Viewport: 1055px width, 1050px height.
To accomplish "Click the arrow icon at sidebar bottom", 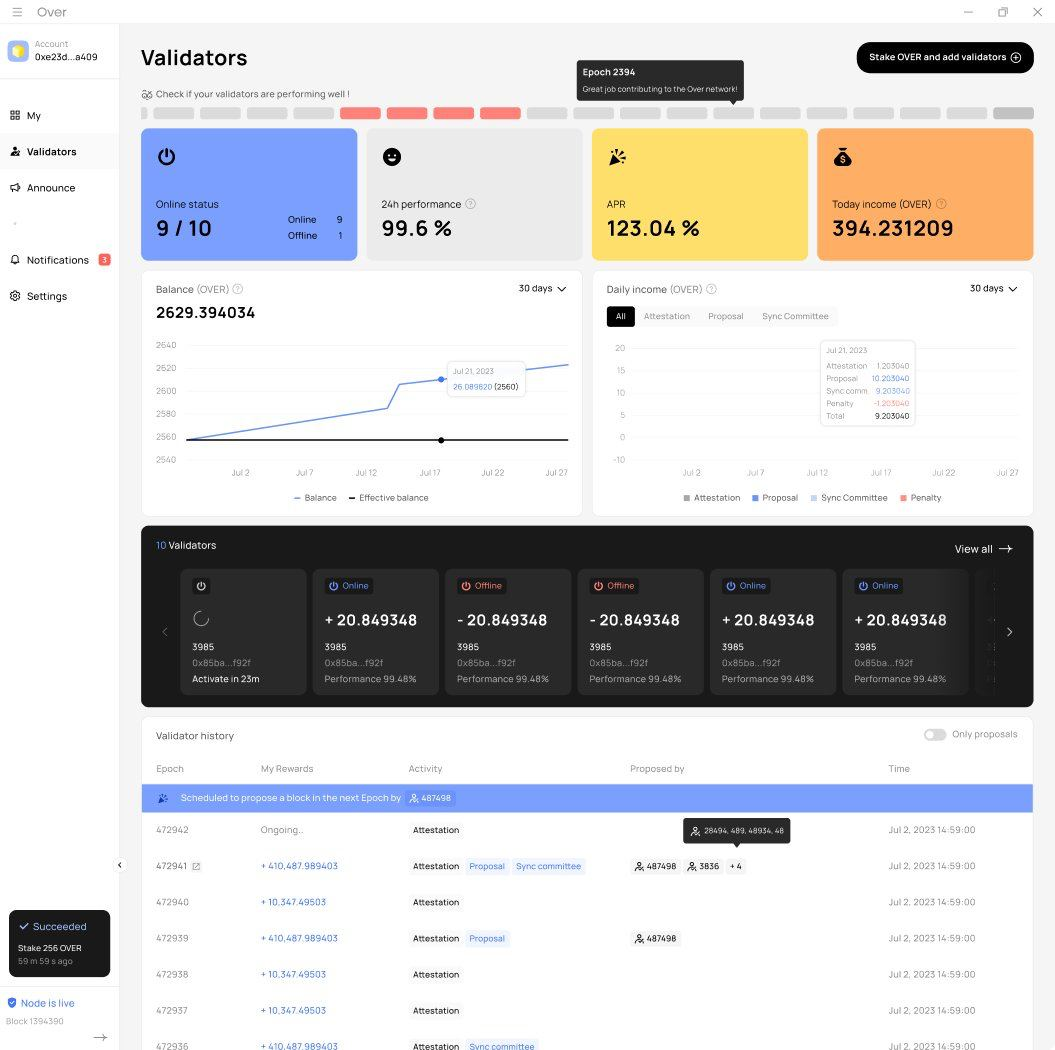I will 100,1038.
